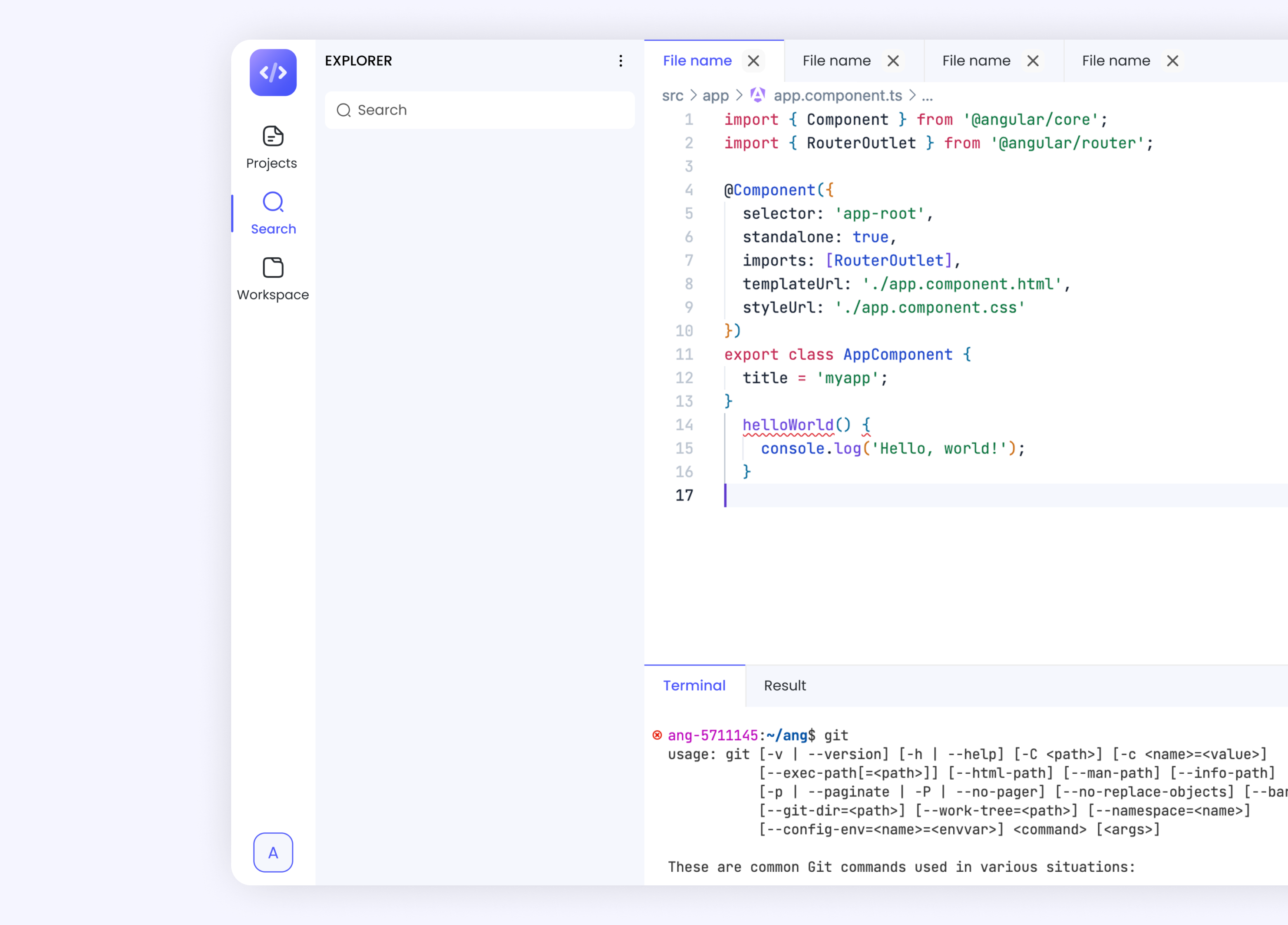Viewport: 1288px width, 925px height.
Task: Click the Projects label in sidebar
Action: (x=272, y=163)
